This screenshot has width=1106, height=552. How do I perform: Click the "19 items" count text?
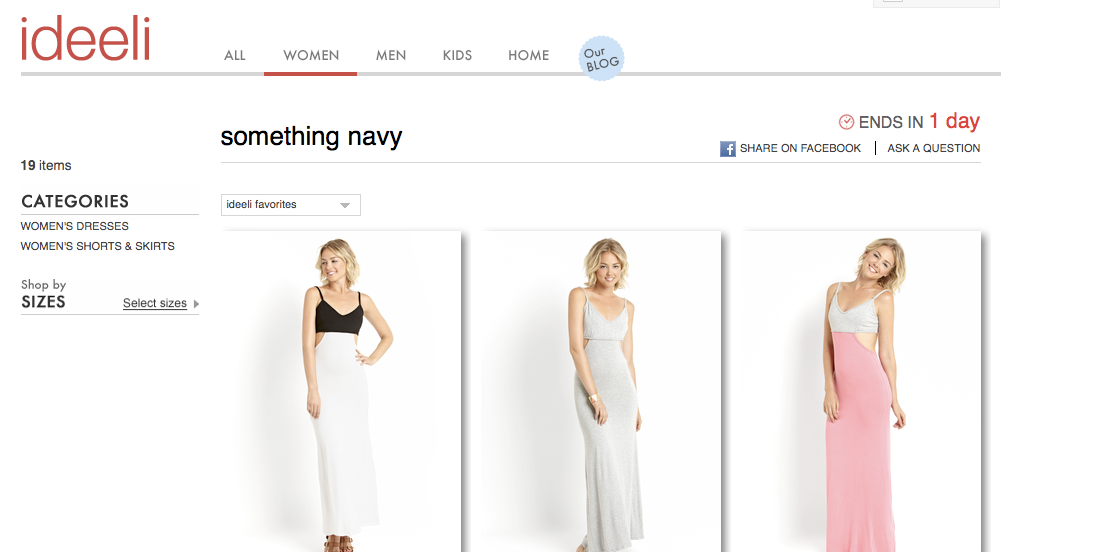[x=46, y=166]
